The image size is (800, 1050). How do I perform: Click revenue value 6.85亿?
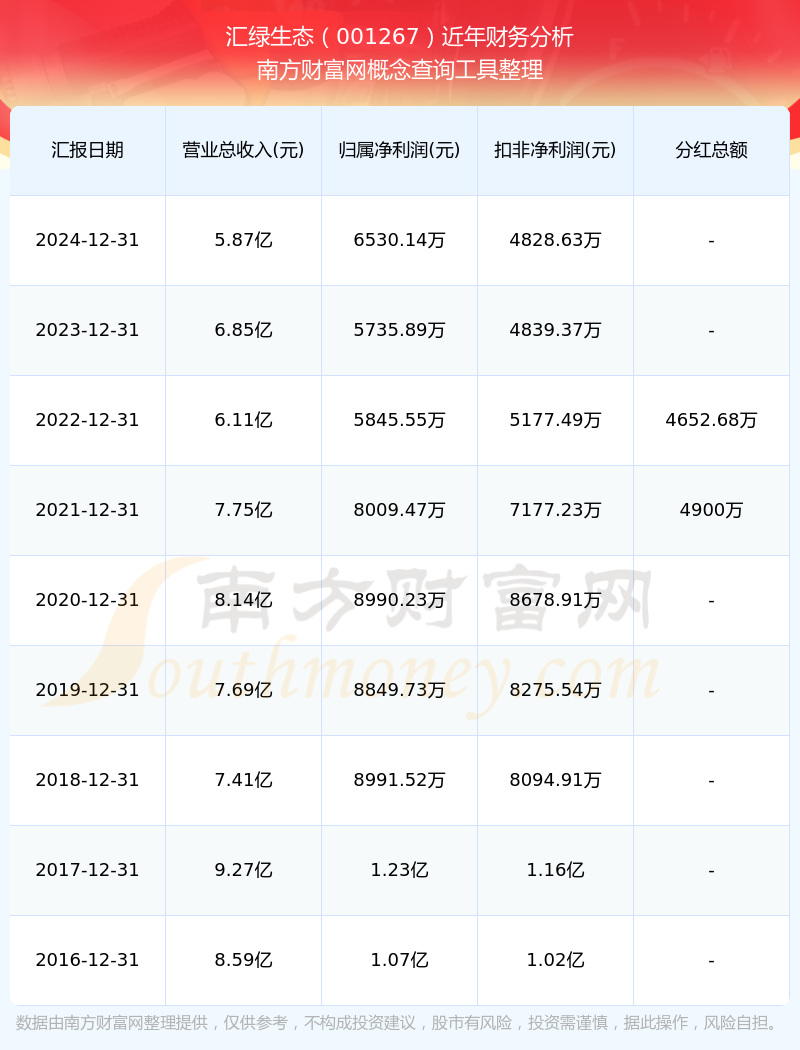point(244,330)
